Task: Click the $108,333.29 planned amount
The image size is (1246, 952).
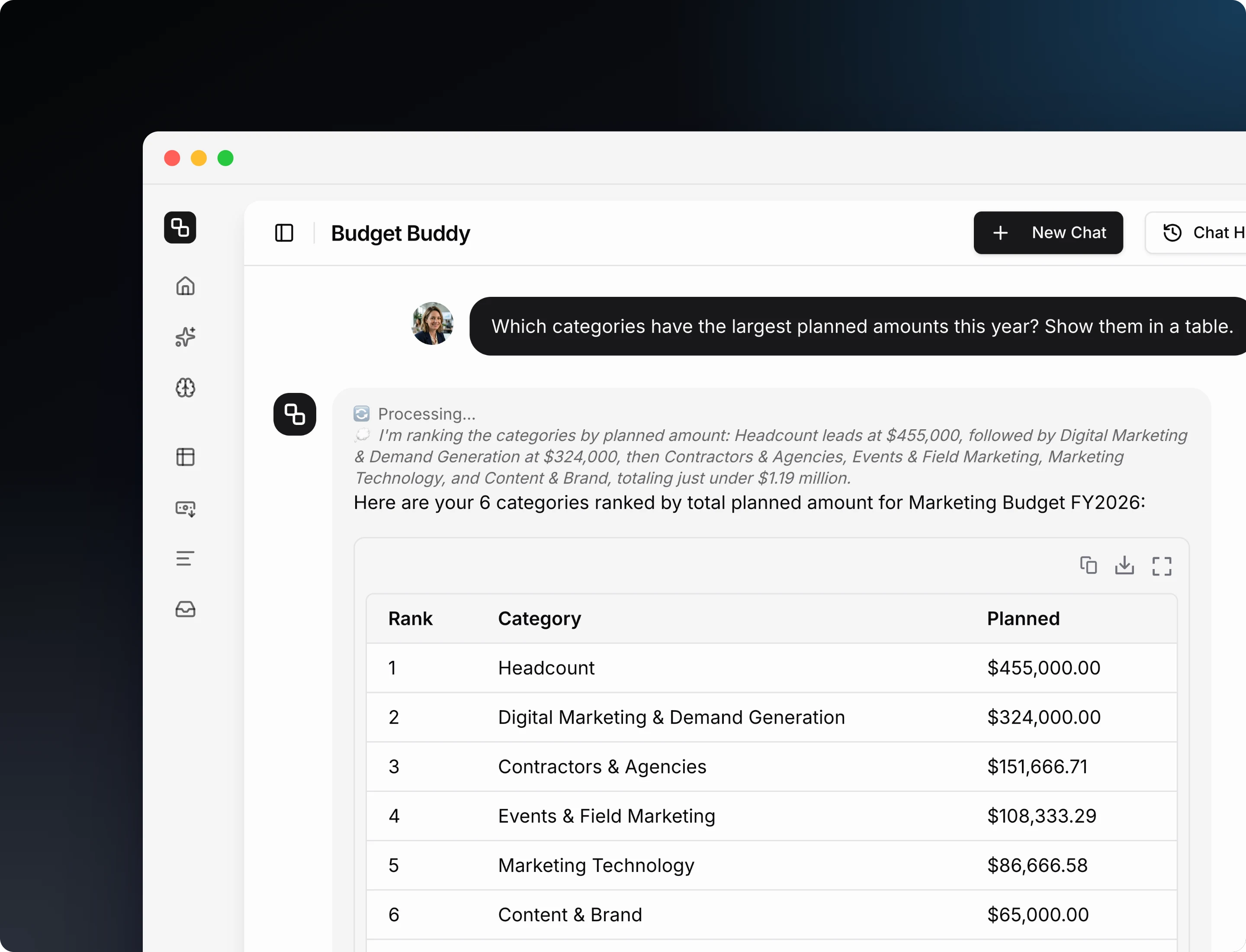Action: point(1041,816)
